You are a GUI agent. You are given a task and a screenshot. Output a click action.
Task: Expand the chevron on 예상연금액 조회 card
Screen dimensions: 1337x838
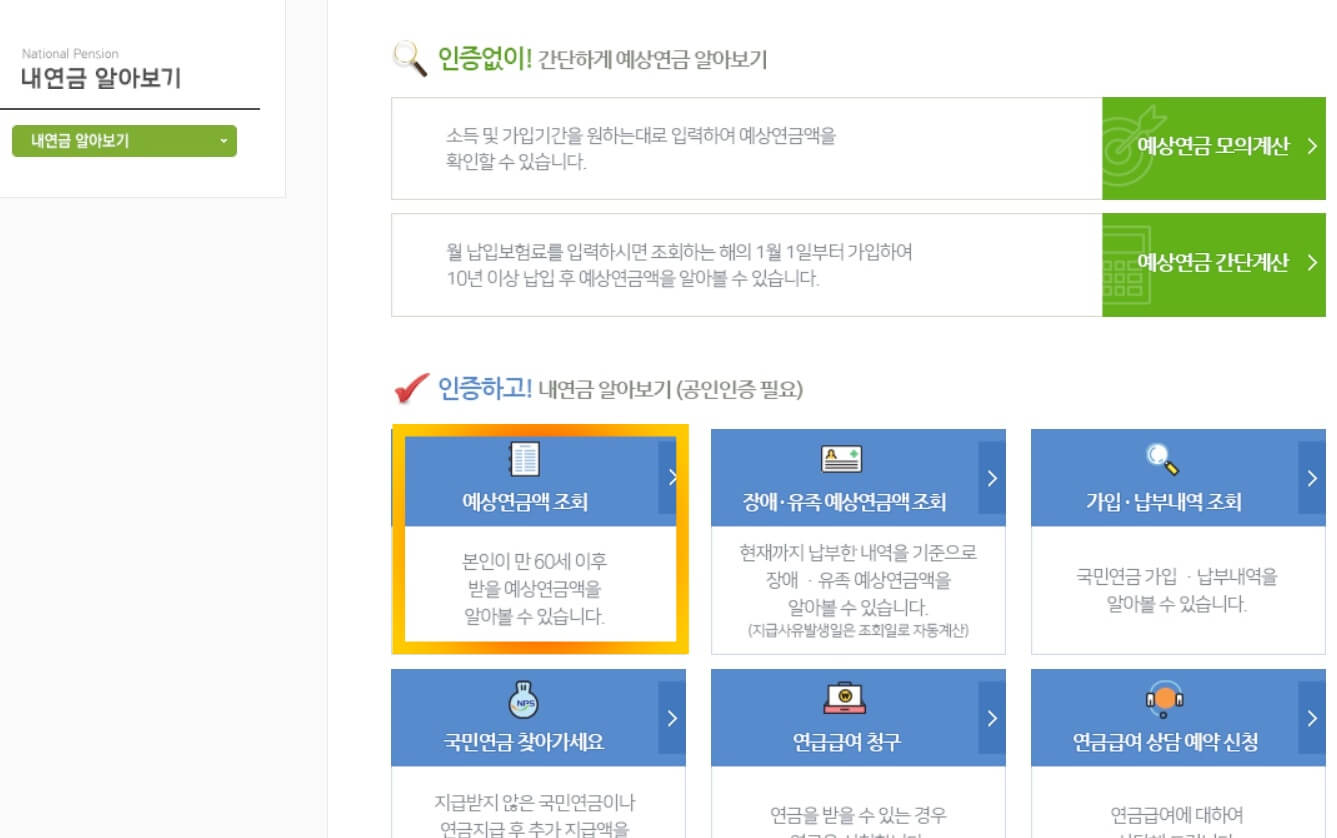(672, 476)
